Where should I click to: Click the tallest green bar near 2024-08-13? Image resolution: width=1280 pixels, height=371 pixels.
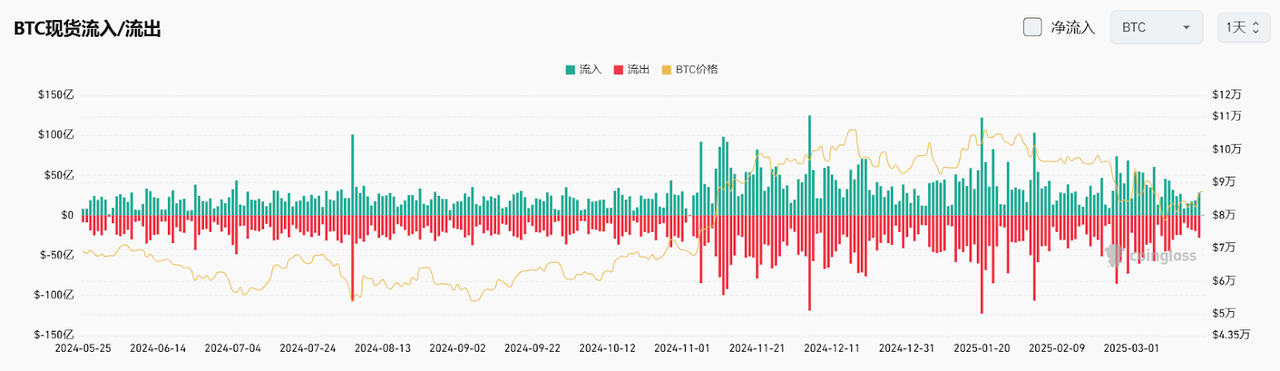352,174
